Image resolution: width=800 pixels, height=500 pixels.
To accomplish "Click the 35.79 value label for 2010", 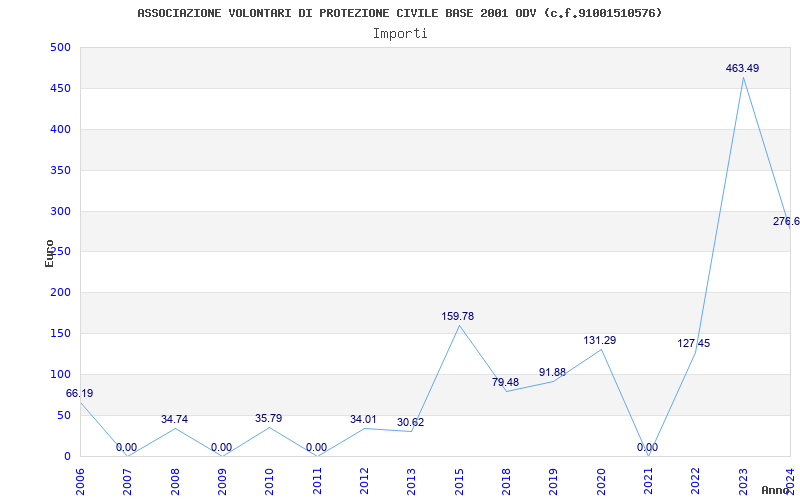I will [x=269, y=419].
